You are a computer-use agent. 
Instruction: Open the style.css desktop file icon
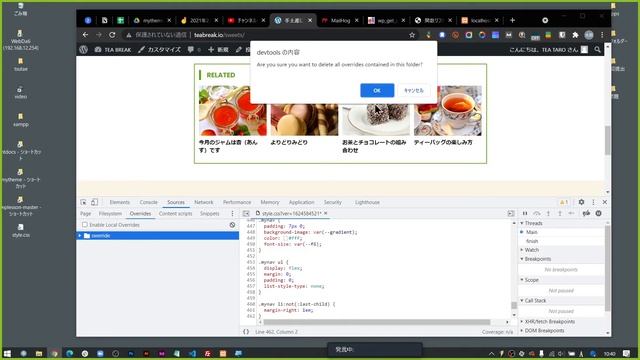coord(21,231)
